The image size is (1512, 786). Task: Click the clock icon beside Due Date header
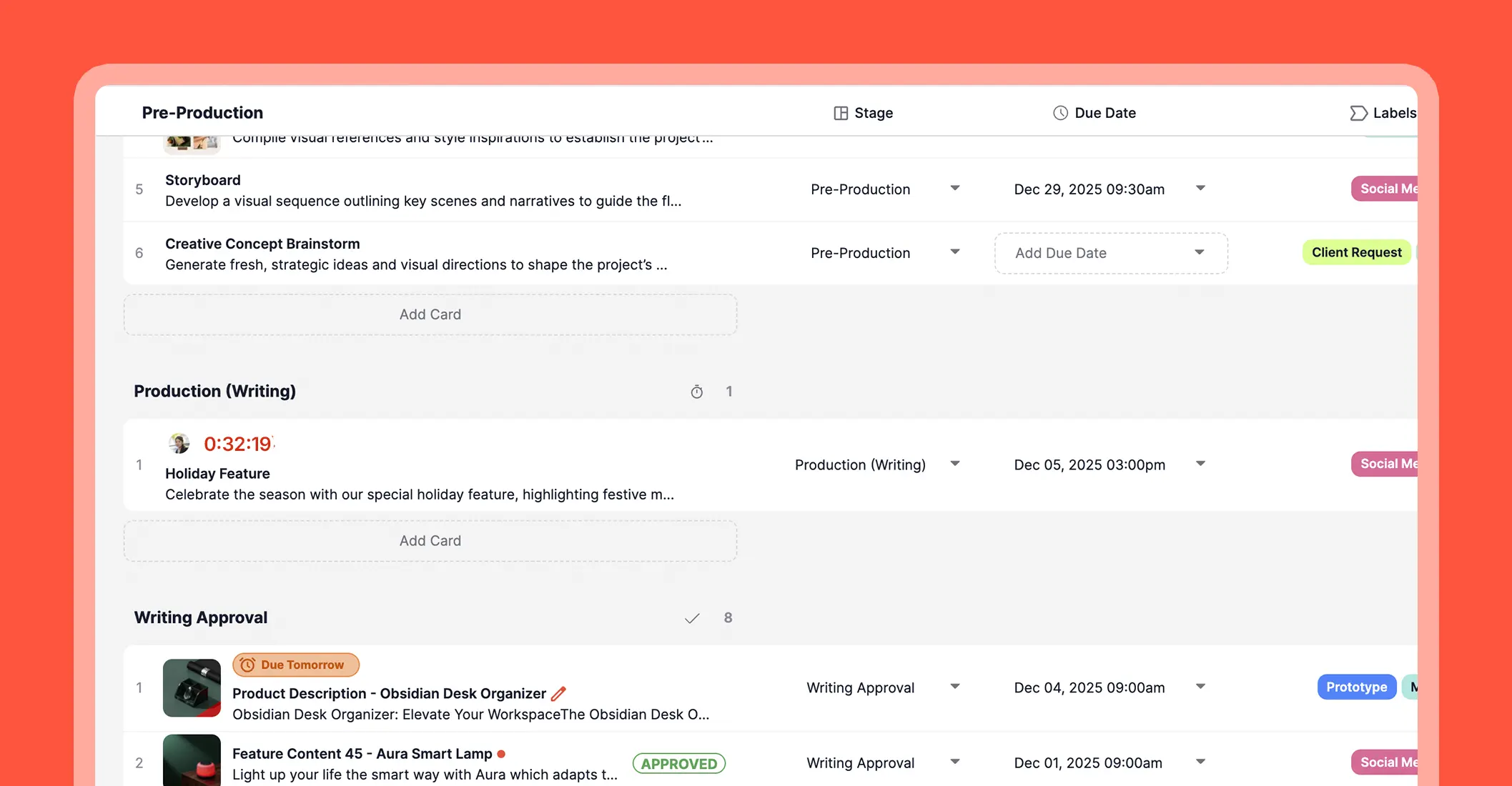point(1060,112)
